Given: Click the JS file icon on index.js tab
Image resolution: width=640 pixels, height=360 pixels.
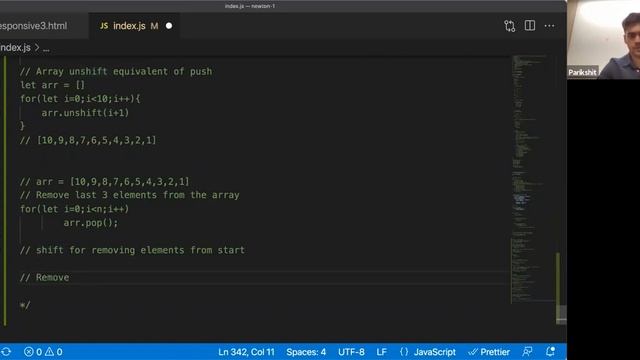Looking at the screenshot, I should coord(104,26).
